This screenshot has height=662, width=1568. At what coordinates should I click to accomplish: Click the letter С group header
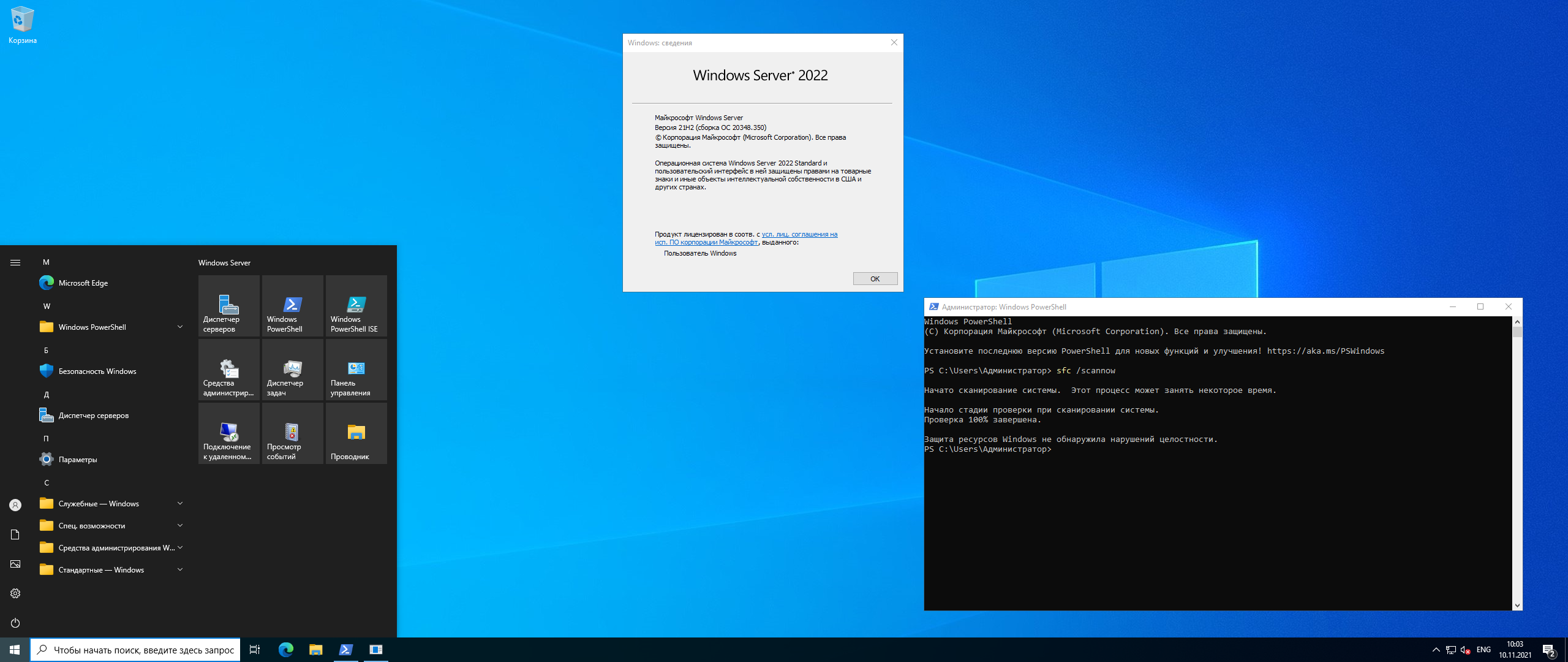pyautogui.click(x=47, y=483)
